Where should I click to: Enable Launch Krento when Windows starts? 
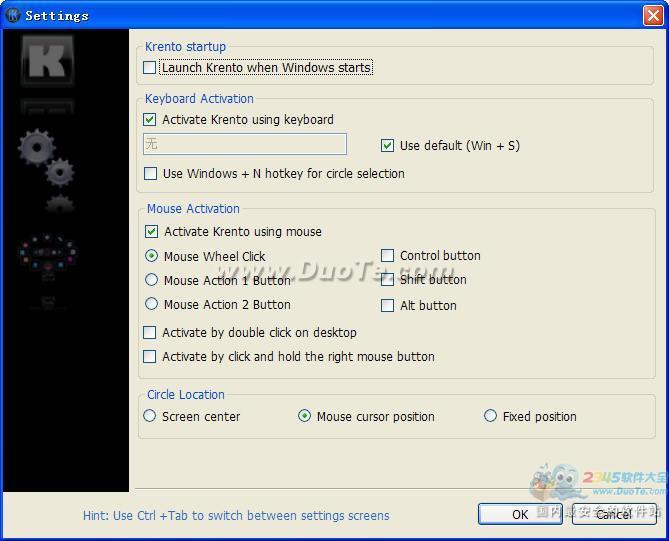point(150,68)
